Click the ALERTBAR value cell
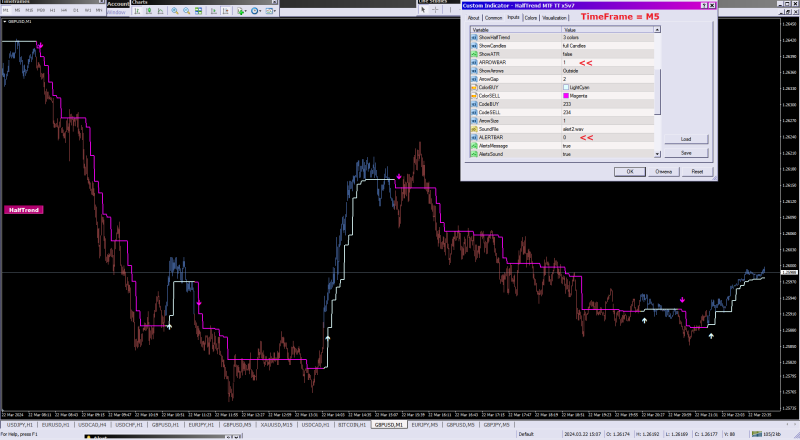Image resolution: width=800 pixels, height=440 pixels. [x=607, y=137]
